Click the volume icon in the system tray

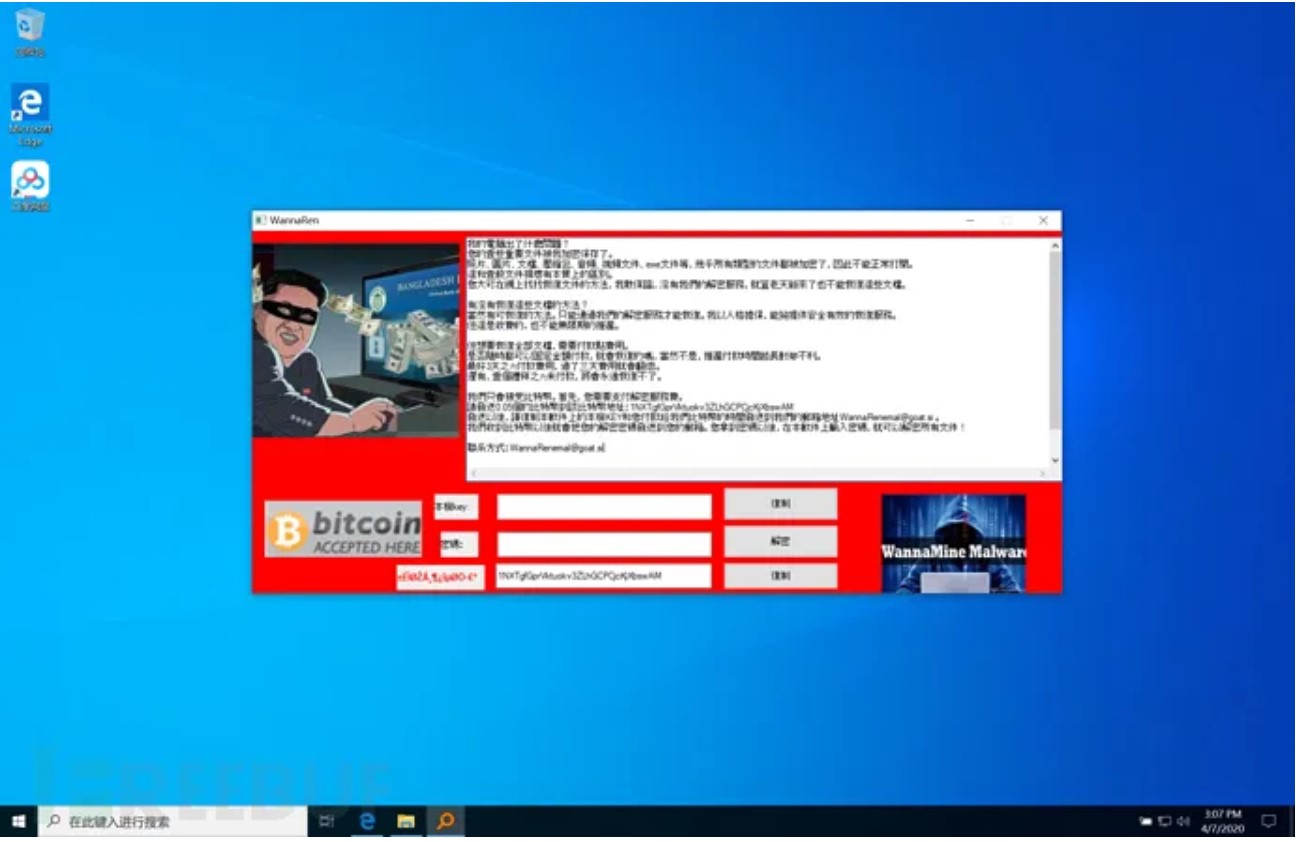point(1182,821)
